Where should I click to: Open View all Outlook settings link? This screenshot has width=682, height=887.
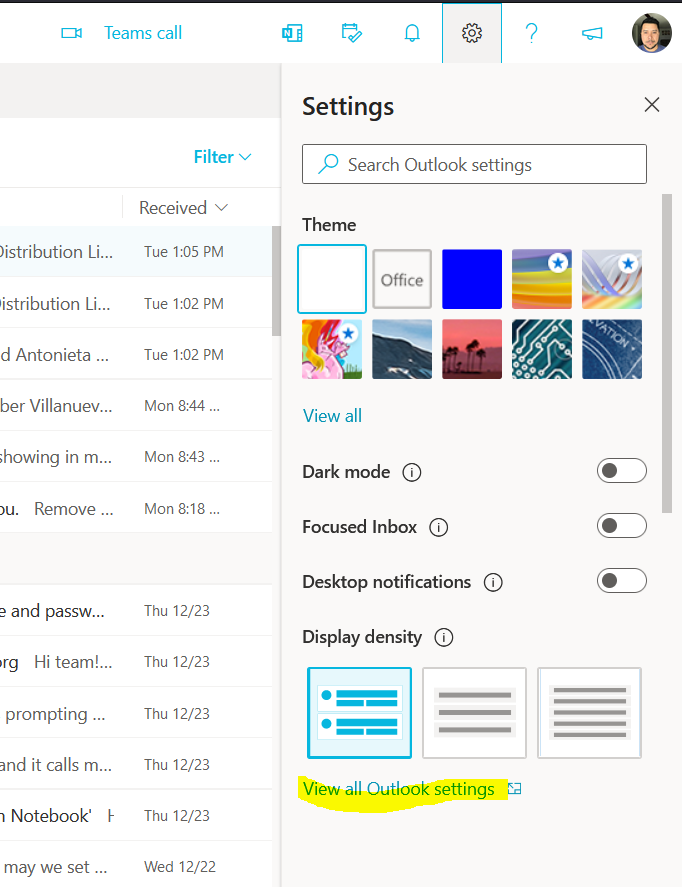399,789
